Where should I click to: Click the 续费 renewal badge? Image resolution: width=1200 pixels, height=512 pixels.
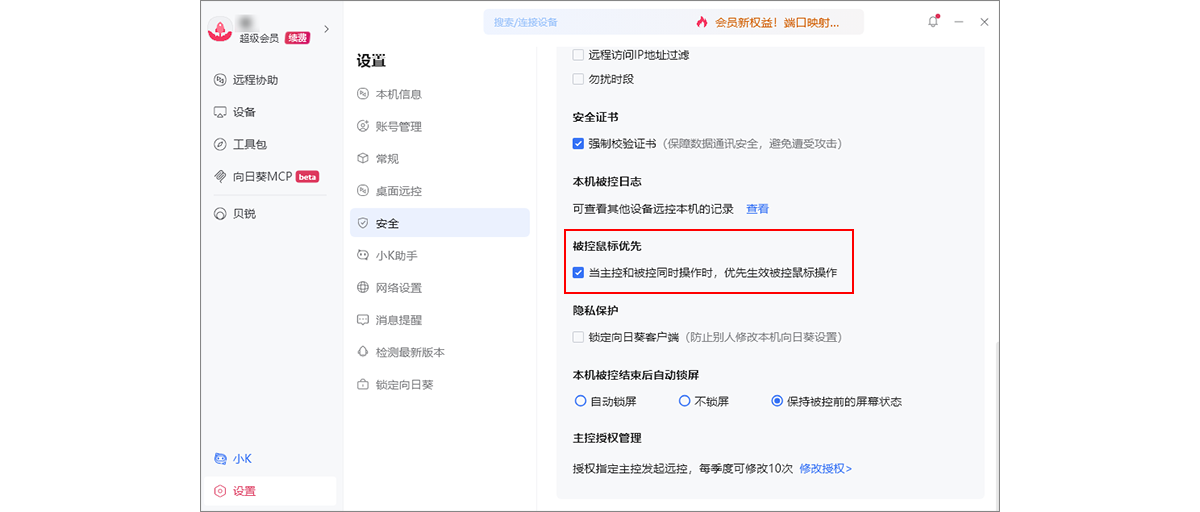pos(297,38)
